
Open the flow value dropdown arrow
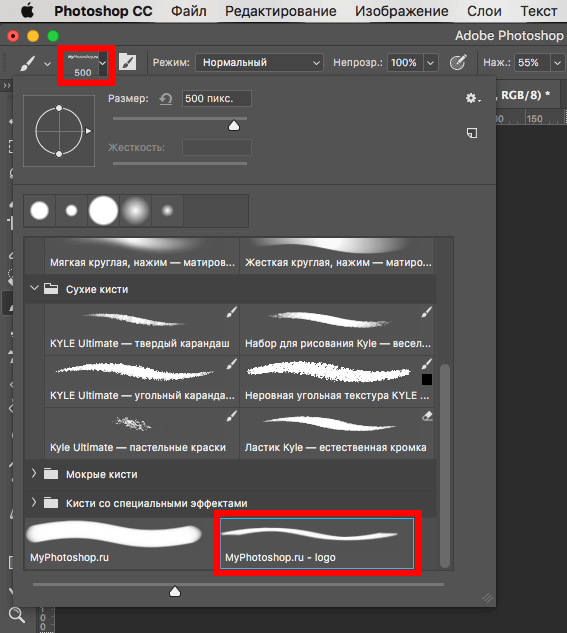tap(557, 63)
